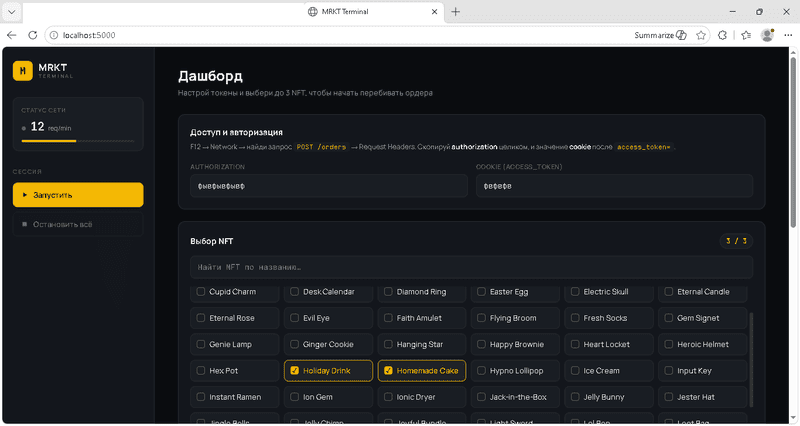Click the MRKT Terminal logo icon
This screenshot has height=426, width=800.
click(22, 71)
